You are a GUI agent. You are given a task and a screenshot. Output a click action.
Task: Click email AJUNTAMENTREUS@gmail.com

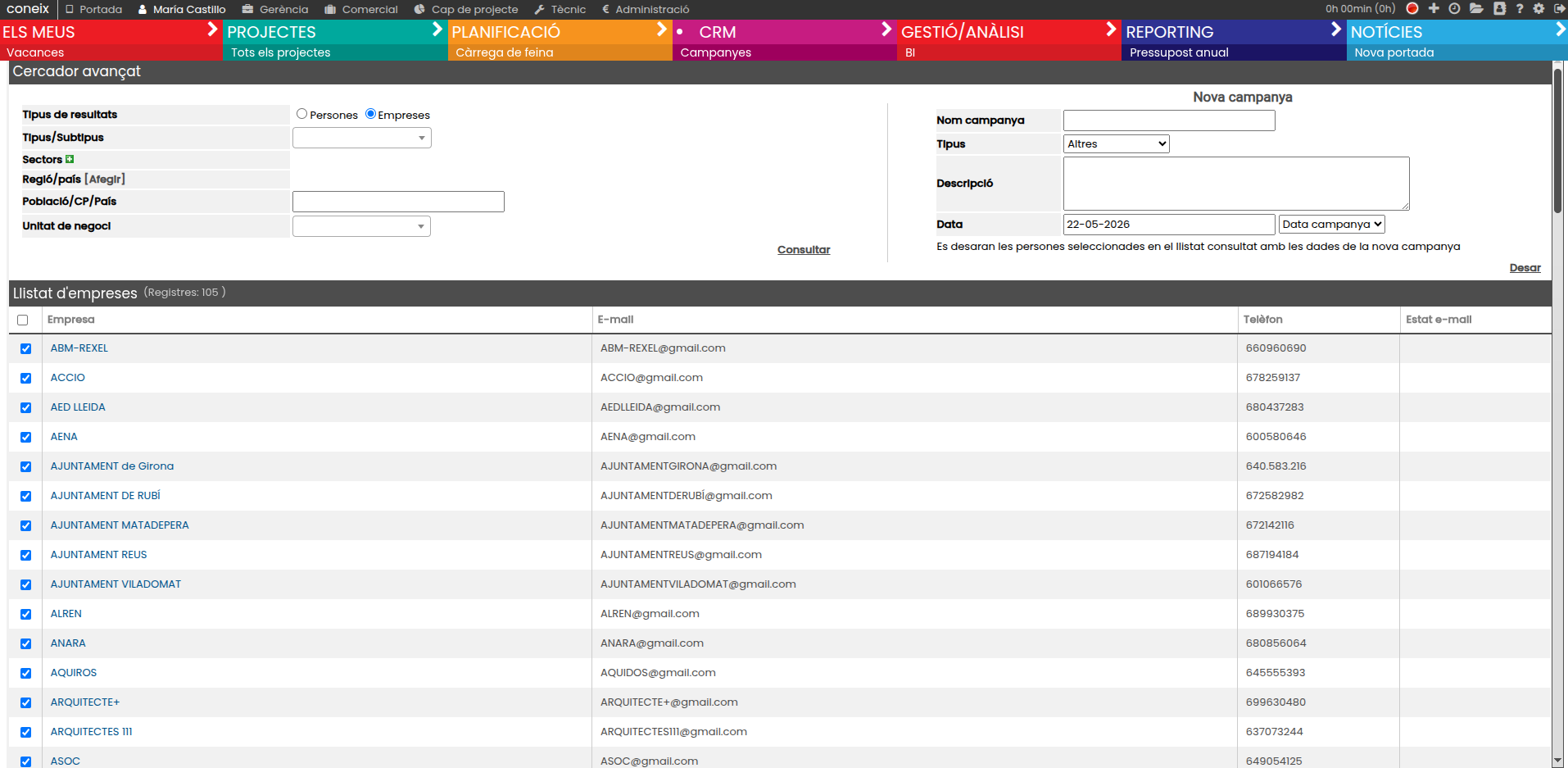coord(681,555)
